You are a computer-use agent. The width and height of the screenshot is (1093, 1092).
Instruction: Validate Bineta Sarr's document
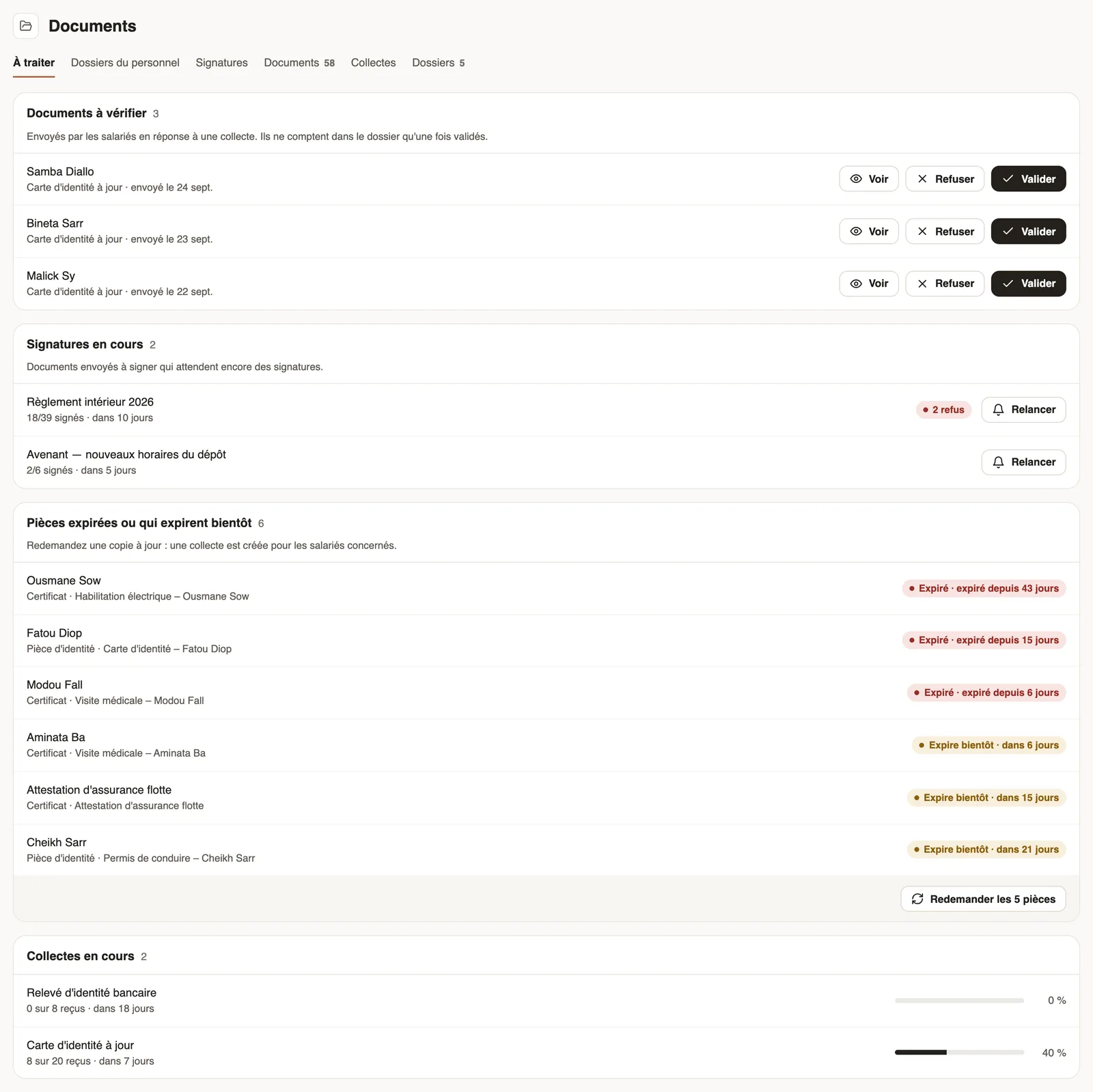(x=1028, y=232)
